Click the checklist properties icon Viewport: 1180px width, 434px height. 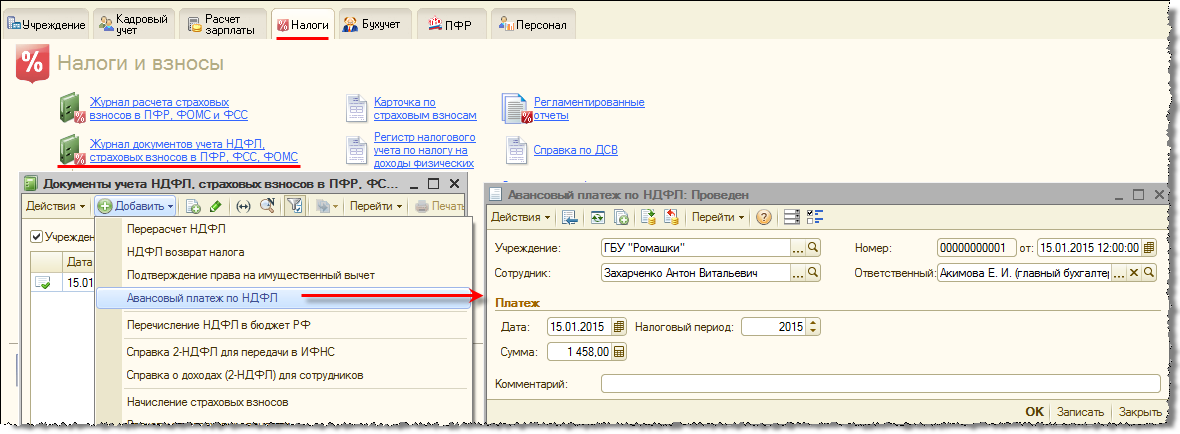point(814,217)
